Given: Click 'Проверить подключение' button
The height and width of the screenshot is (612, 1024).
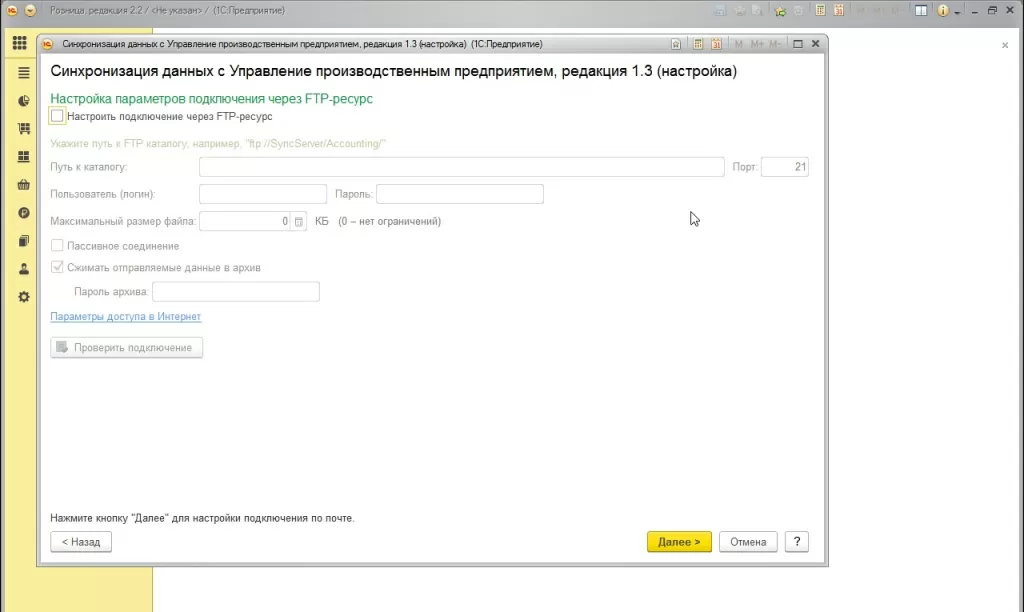Looking at the screenshot, I should [x=127, y=347].
